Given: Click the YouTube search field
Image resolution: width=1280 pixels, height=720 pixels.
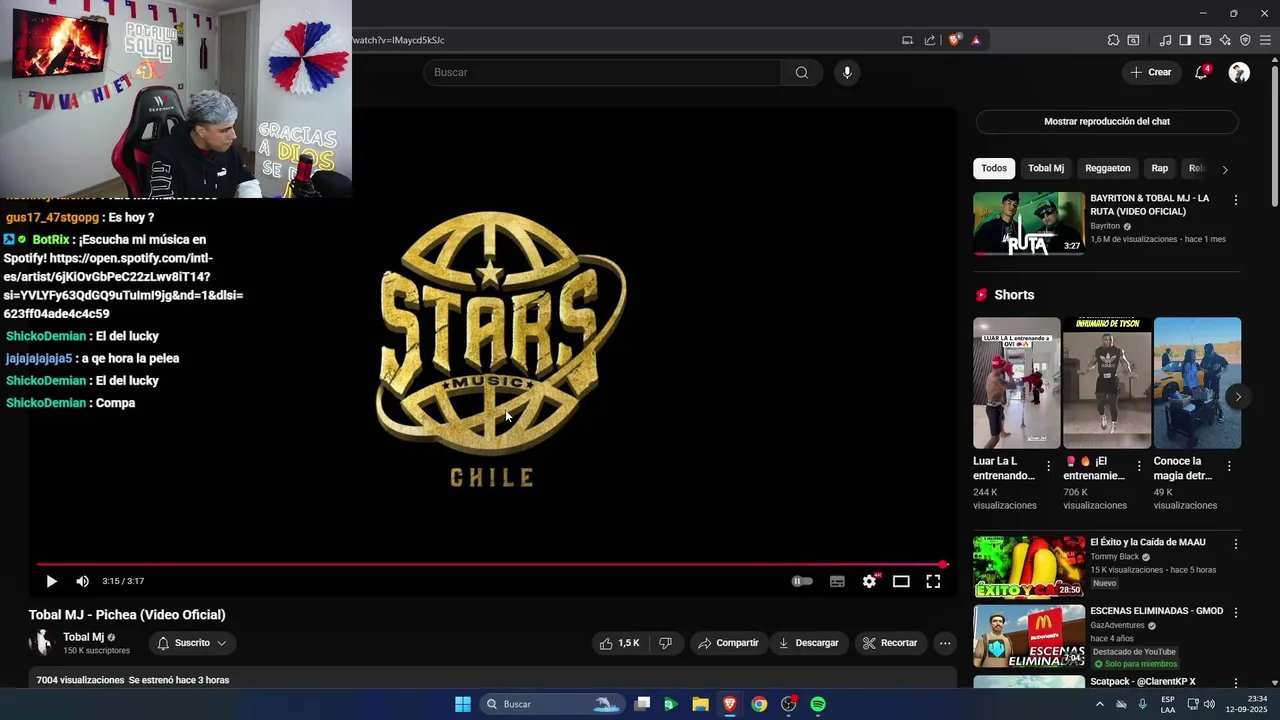Looking at the screenshot, I should (x=602, y=72).
